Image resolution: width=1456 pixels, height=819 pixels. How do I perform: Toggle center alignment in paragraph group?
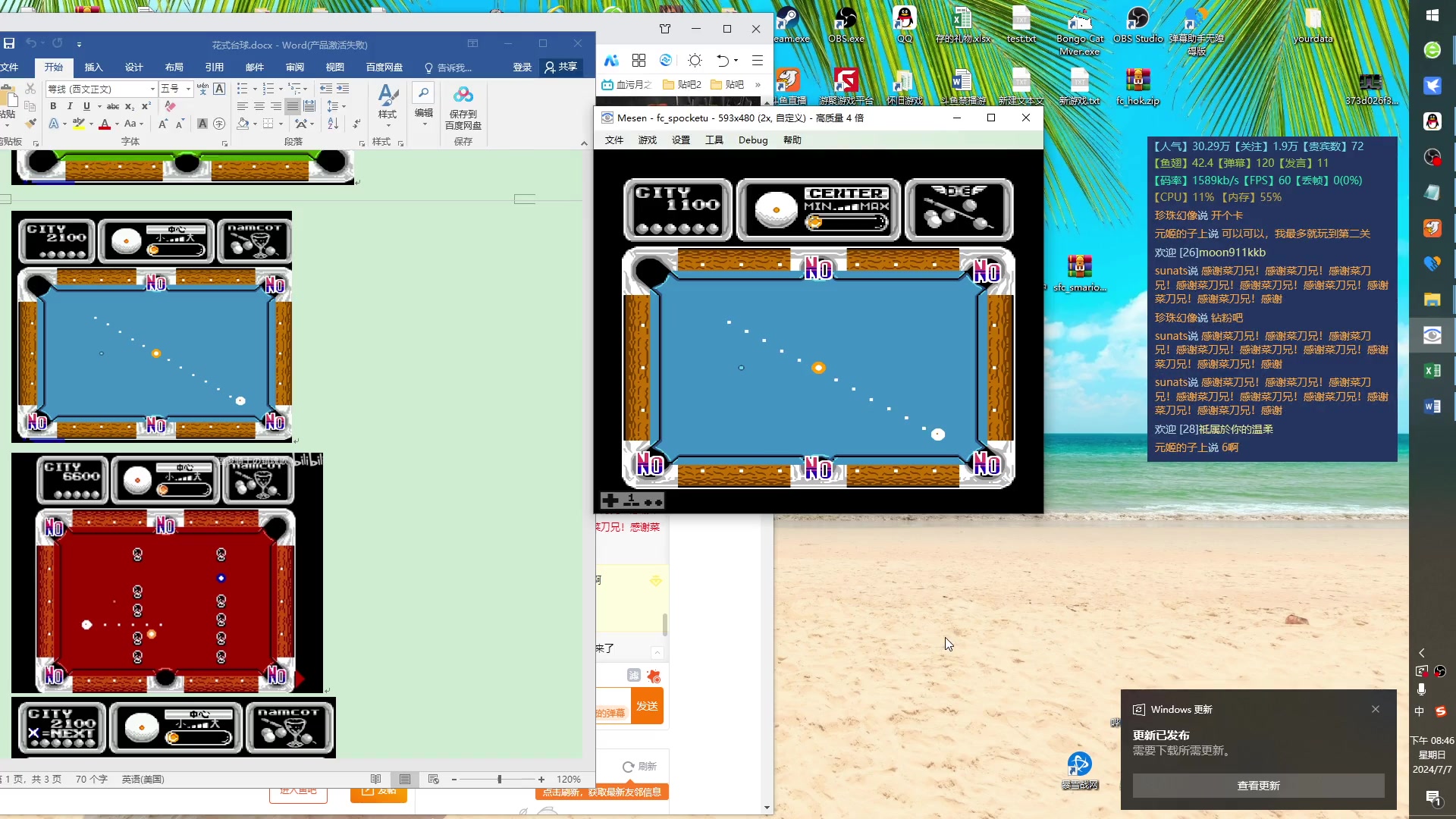pyautogui.click(x=259, y=106)
